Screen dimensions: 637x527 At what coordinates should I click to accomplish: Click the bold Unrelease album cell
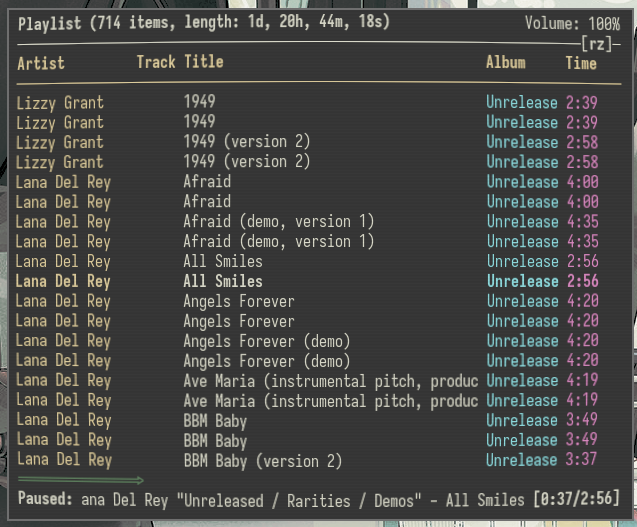(522, 281)
